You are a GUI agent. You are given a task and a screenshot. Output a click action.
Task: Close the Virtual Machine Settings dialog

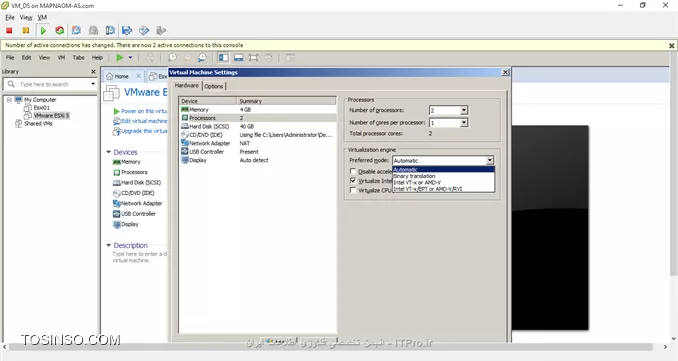tap(505, 72)
